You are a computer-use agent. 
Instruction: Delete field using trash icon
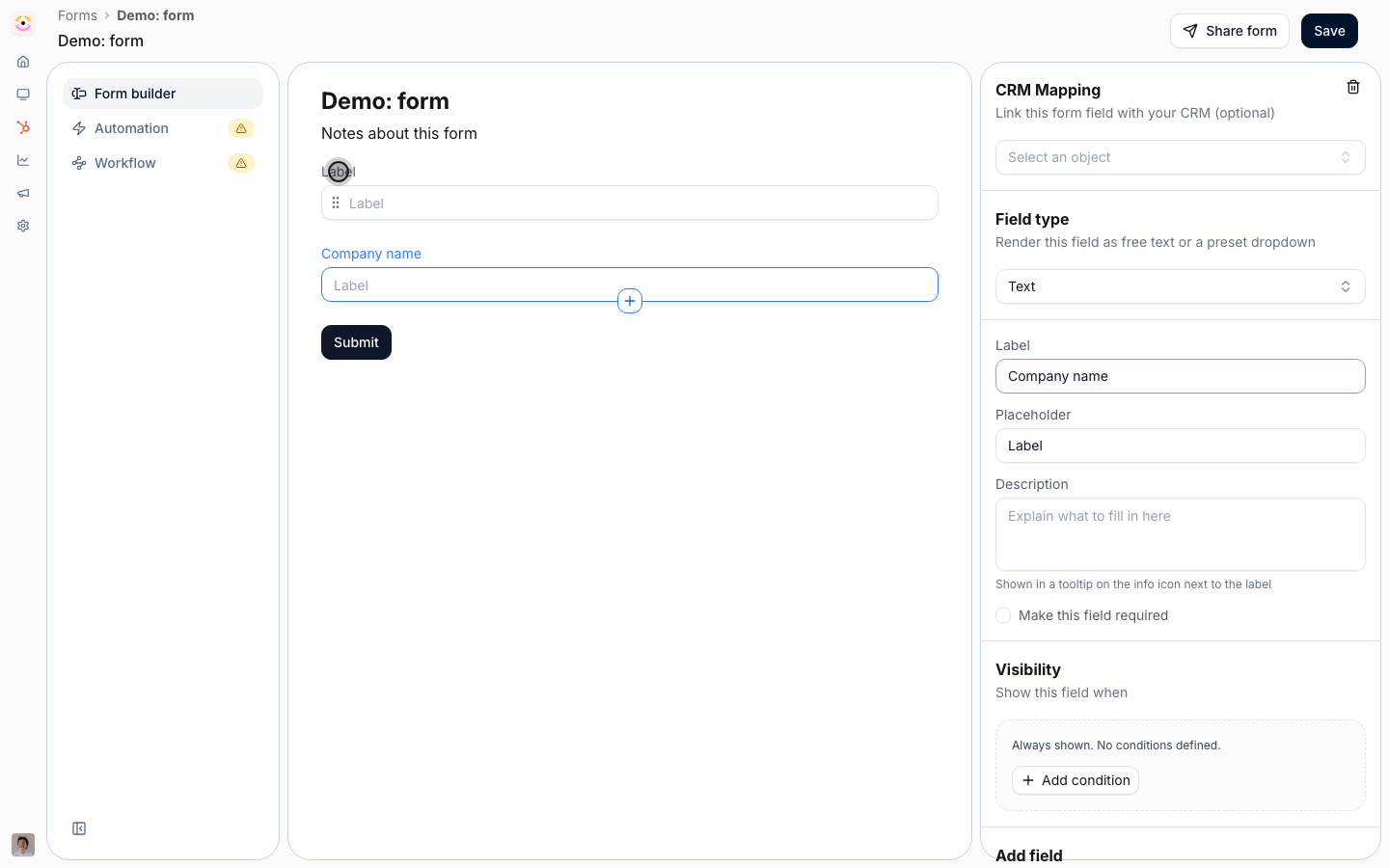tap(1353, 88)
